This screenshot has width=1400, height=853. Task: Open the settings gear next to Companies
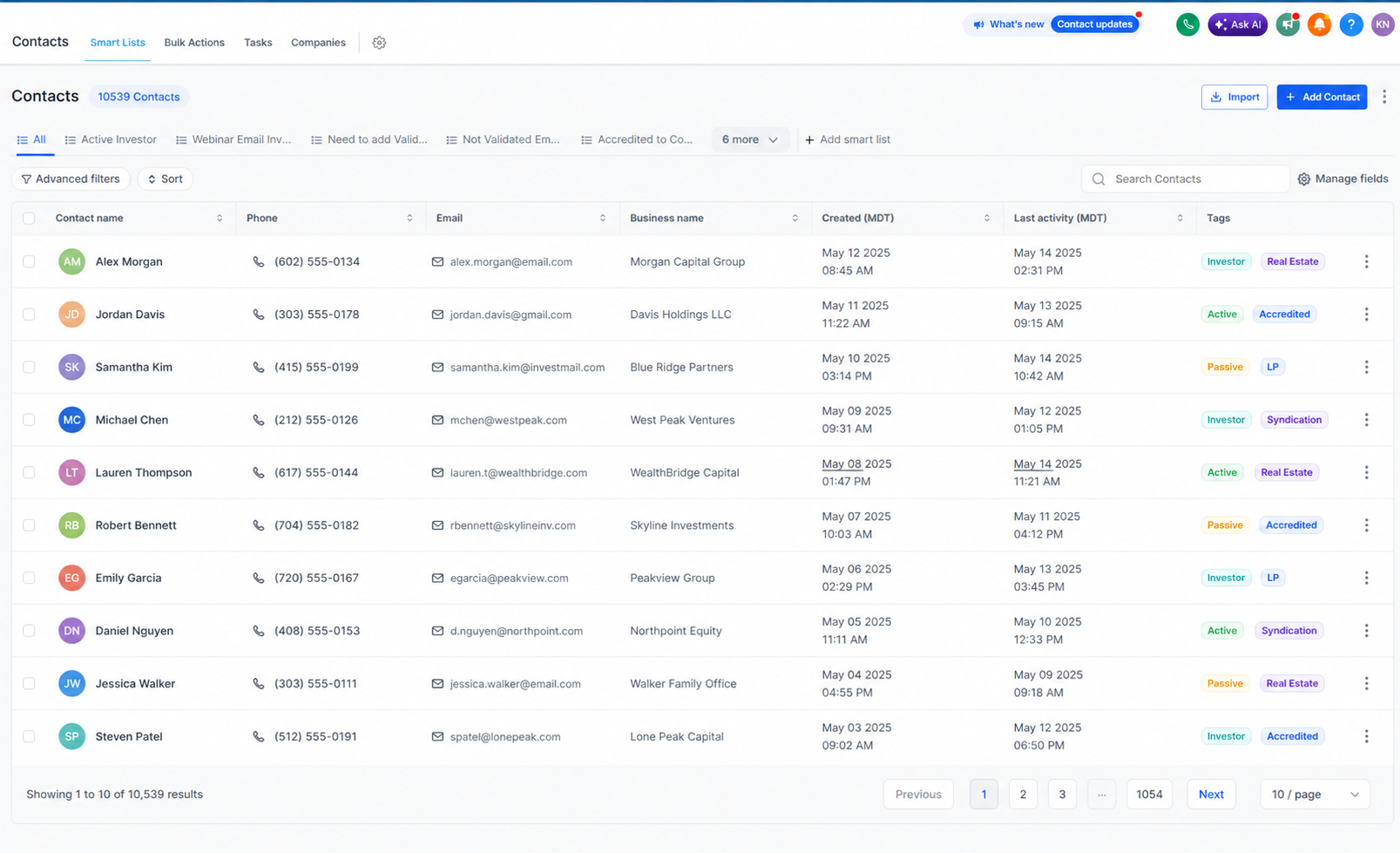379,43
